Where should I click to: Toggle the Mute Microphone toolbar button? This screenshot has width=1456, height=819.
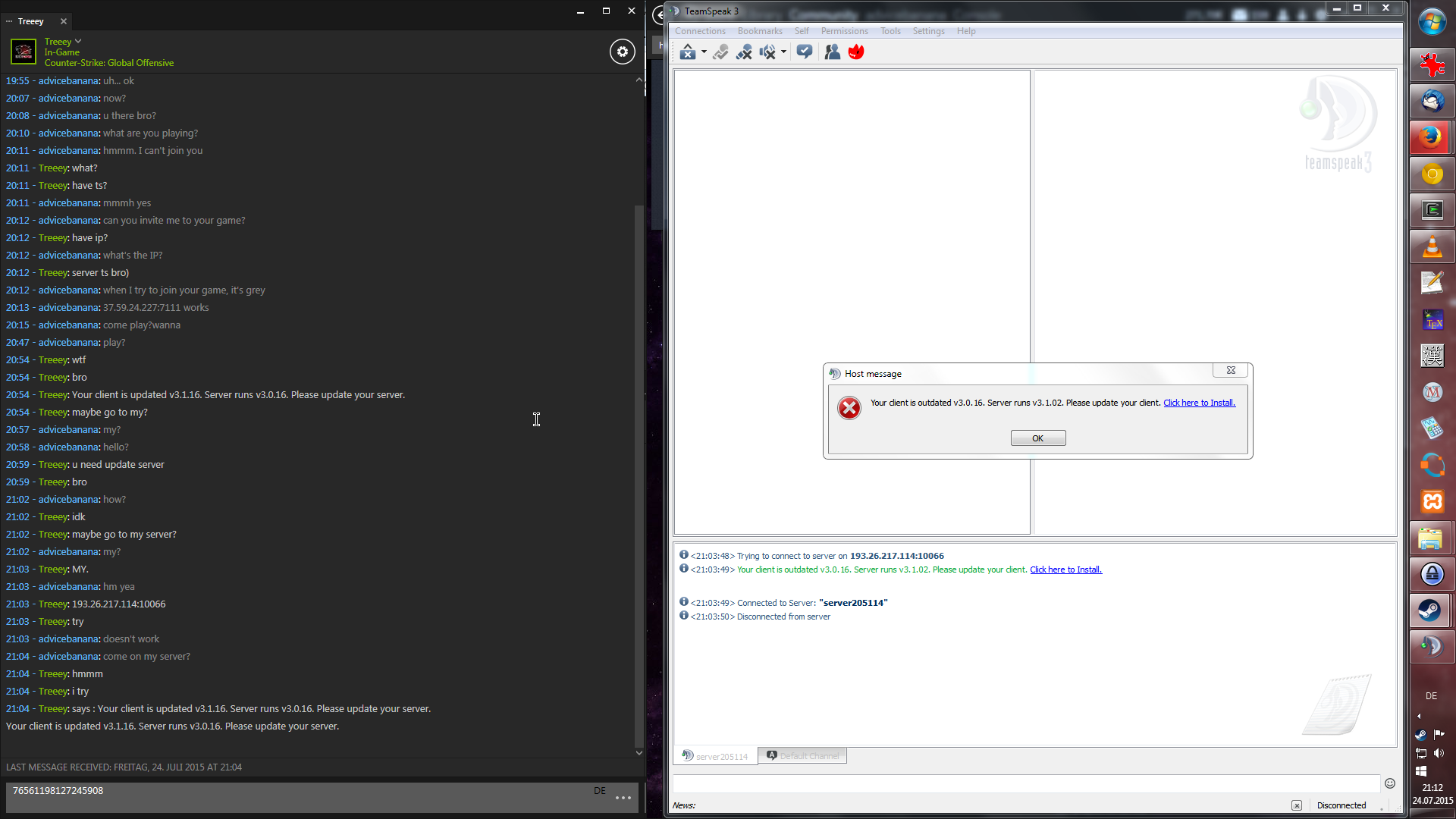click(744, 52)
